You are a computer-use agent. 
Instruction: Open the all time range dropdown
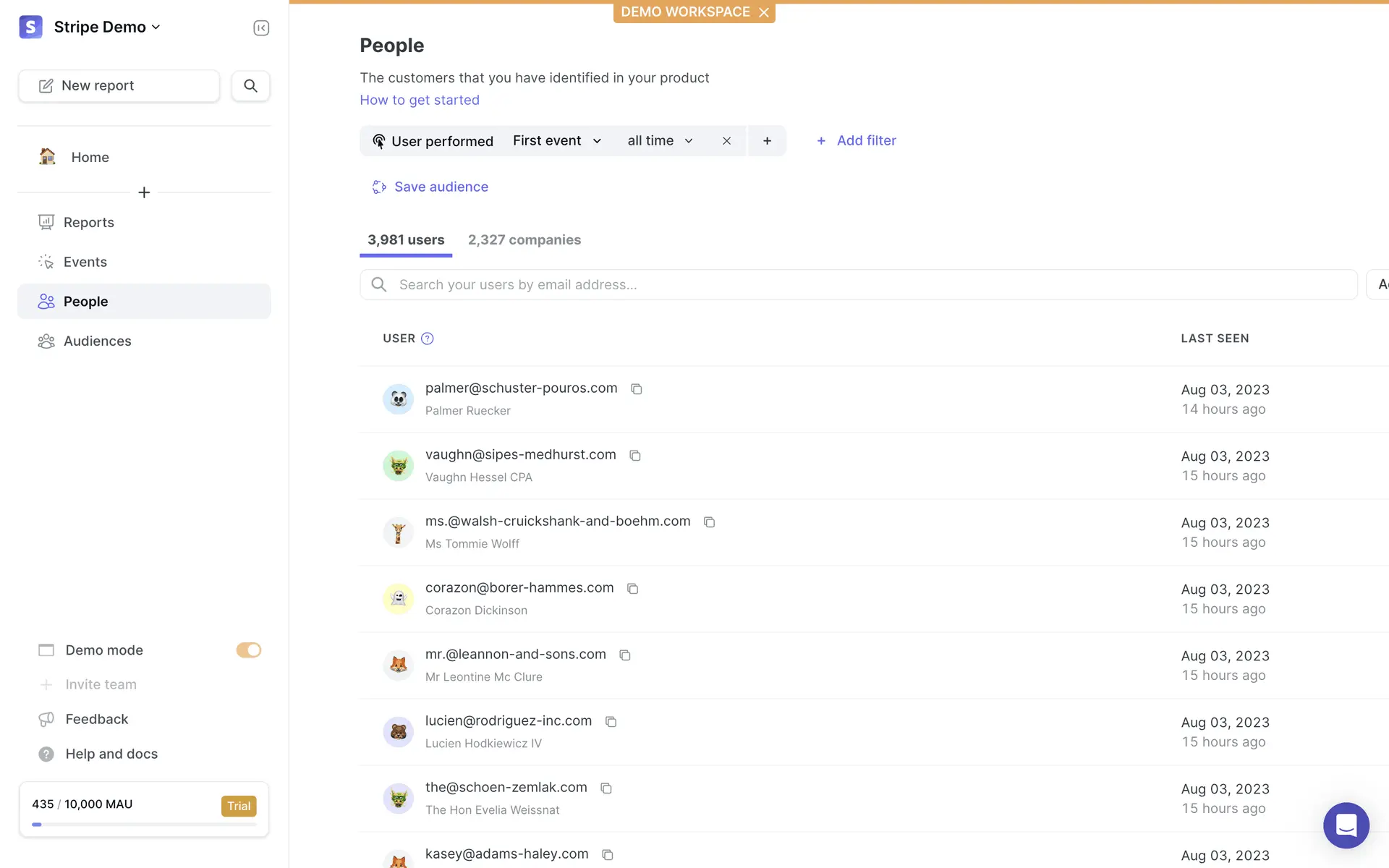point(660,141)
